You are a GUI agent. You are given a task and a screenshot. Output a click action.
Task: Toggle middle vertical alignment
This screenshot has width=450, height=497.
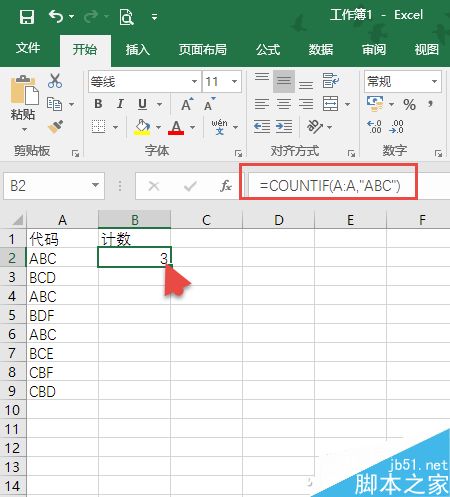(x=284, y=81)
